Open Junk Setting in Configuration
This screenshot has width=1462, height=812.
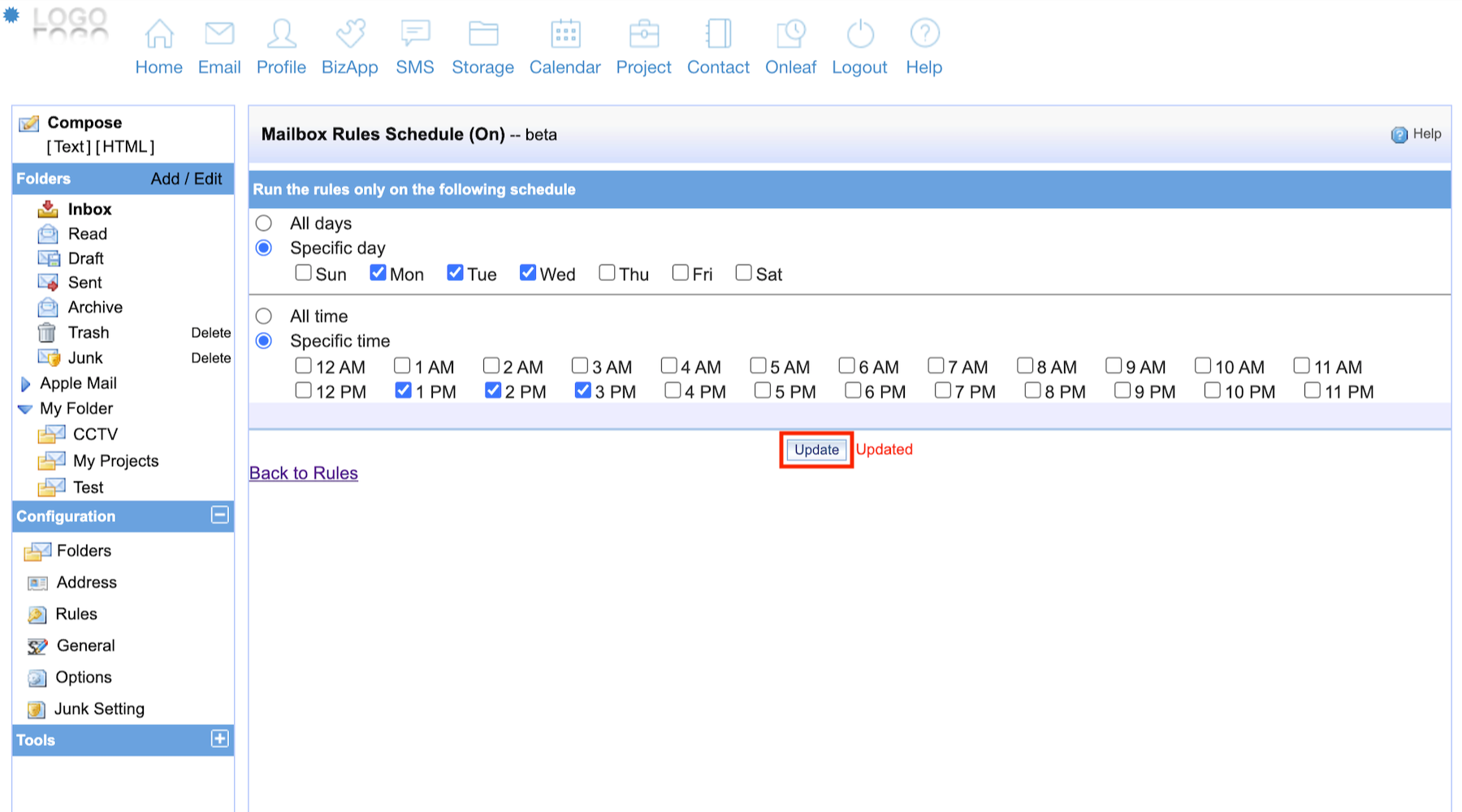click(x=99, y=709)
